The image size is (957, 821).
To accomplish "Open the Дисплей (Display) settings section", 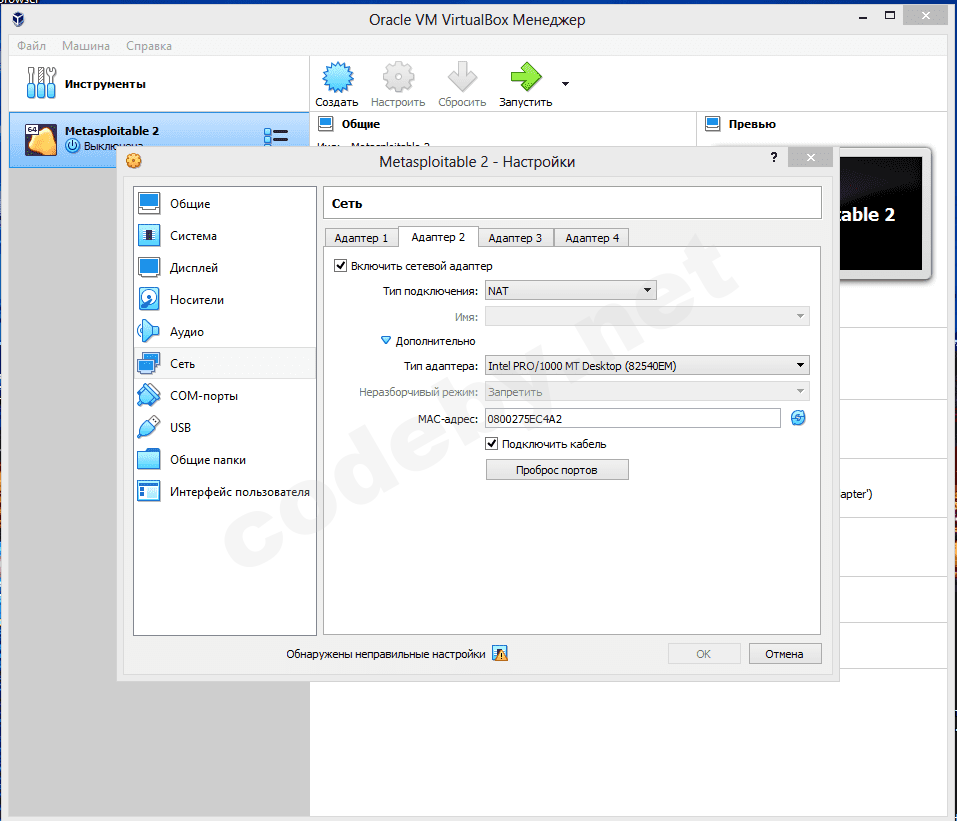I will pos(193,268).
